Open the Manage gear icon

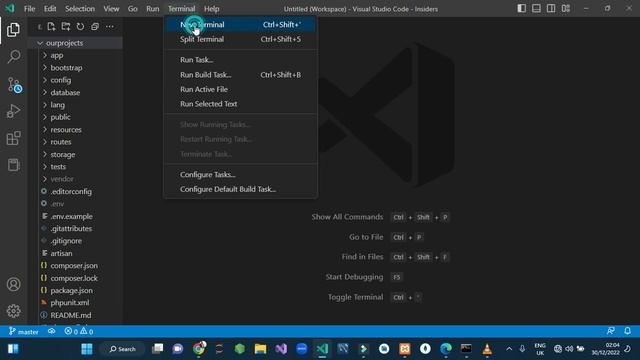coord(13,311)
